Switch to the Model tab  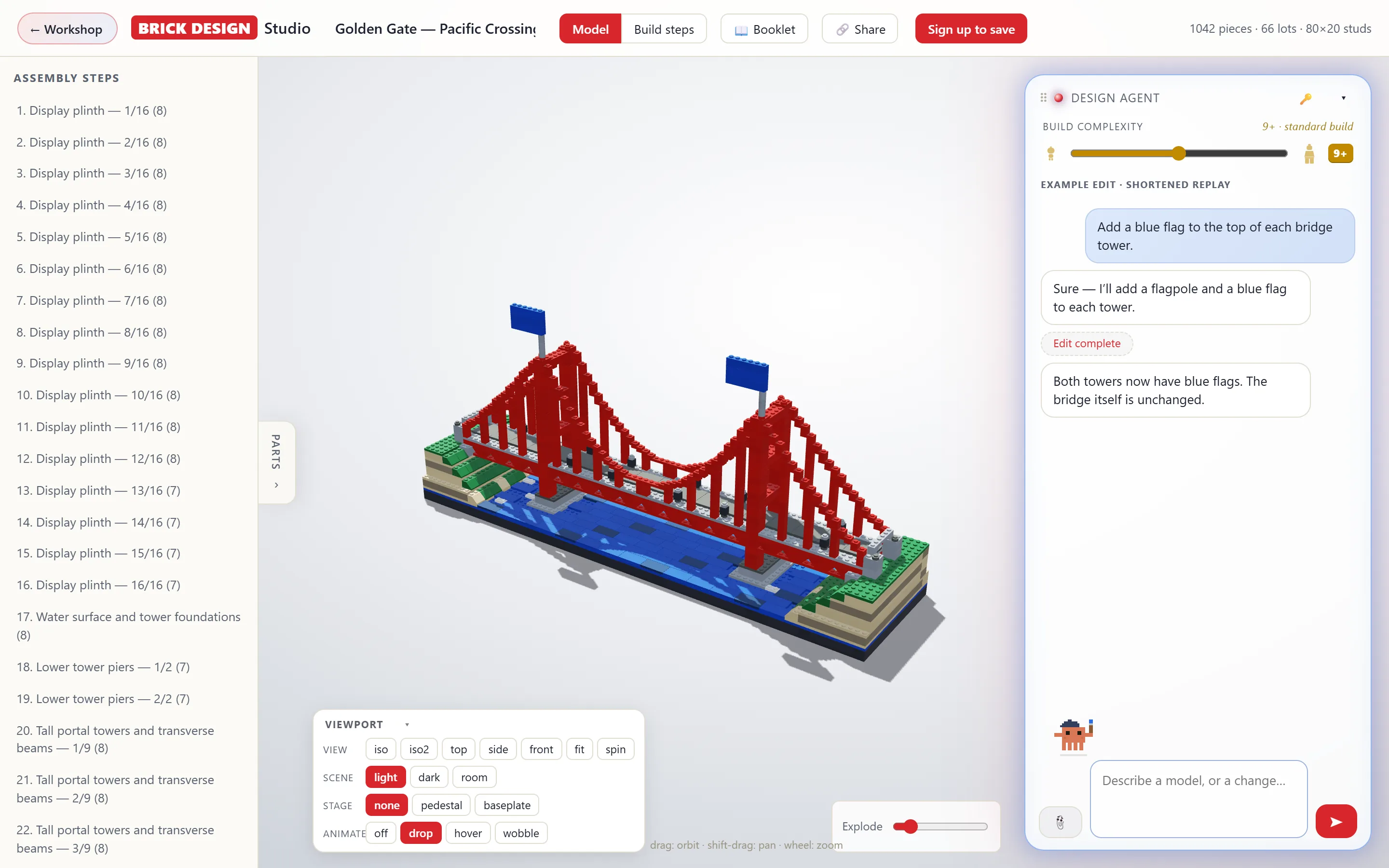[x=590, y=29]
